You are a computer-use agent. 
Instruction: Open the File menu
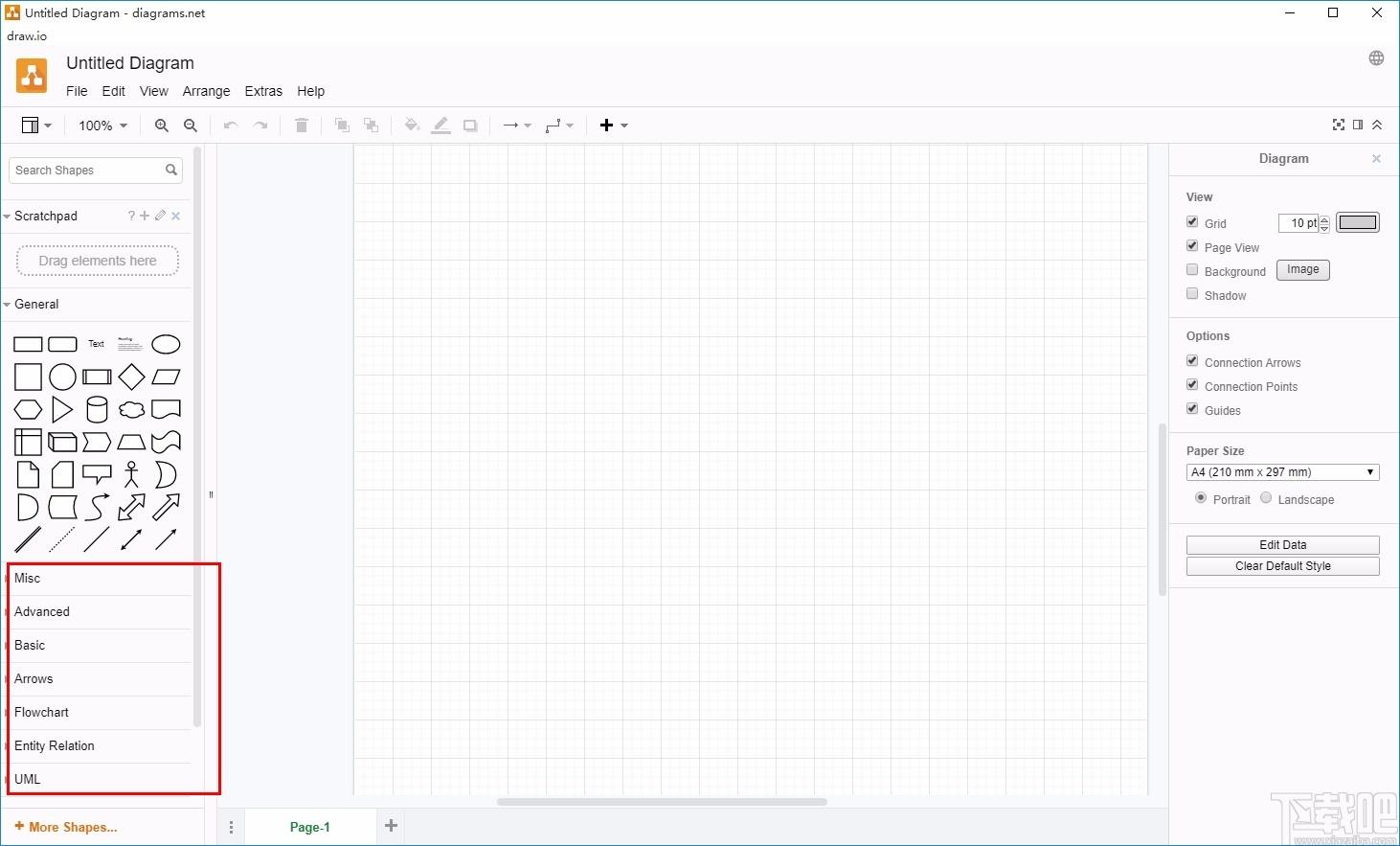click(x=77, y=91)
